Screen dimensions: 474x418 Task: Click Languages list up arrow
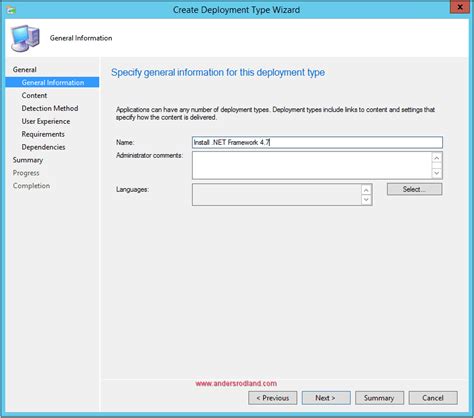[x=366, y=190]
